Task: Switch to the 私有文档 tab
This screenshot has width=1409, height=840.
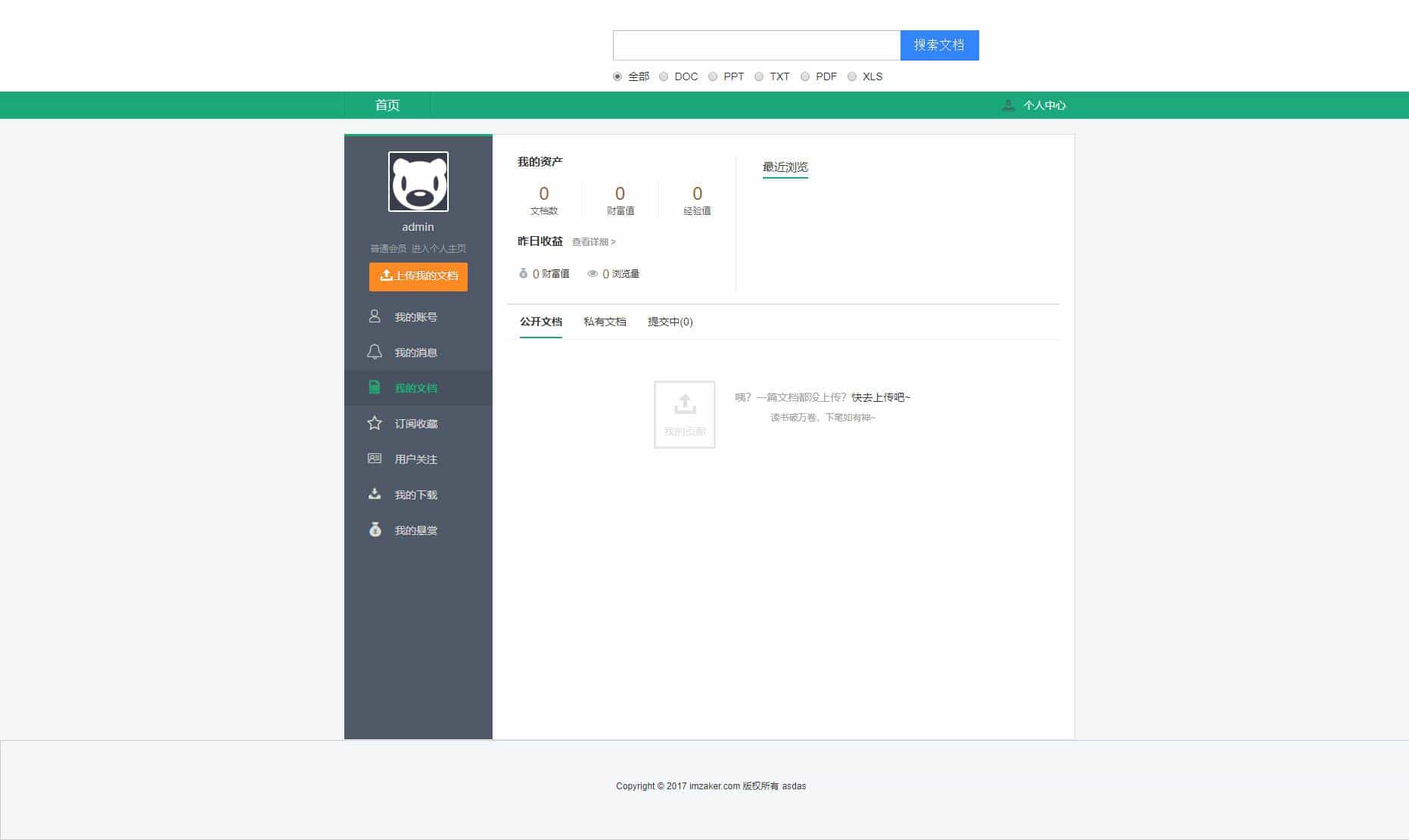Action: pos(605,322)
